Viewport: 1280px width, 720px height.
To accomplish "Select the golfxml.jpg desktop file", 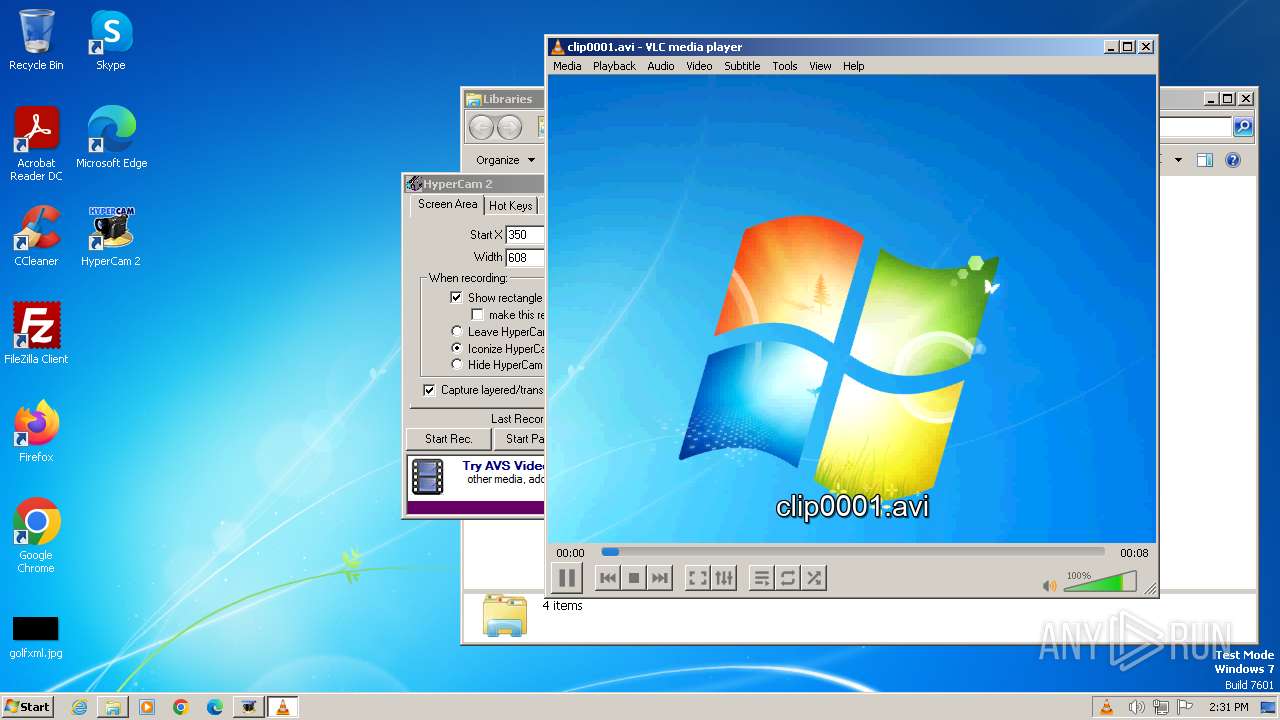I will pyautogui.click(x=36, y=637).
